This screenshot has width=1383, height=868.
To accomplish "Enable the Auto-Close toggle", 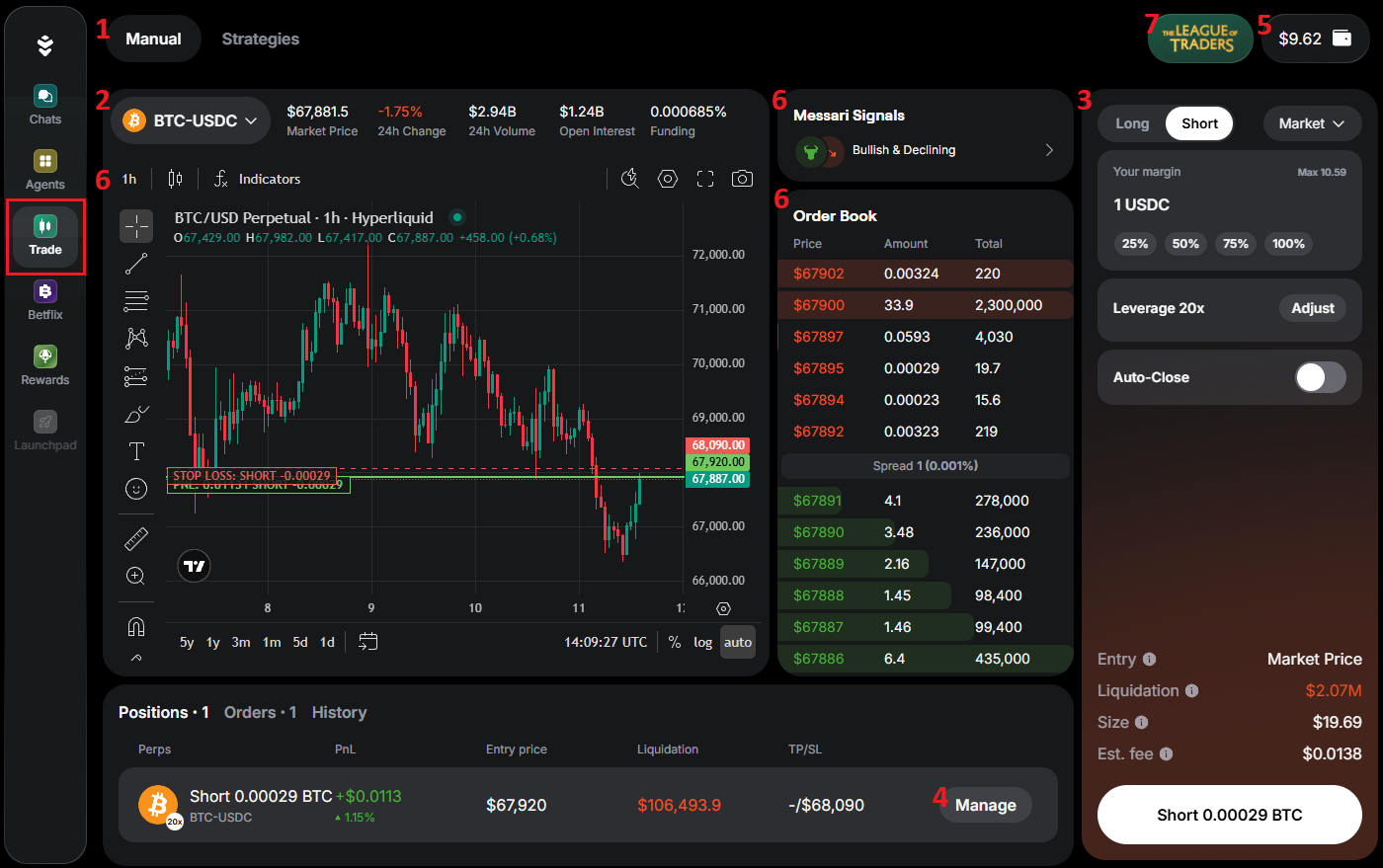I will [x=1320, y=377].
